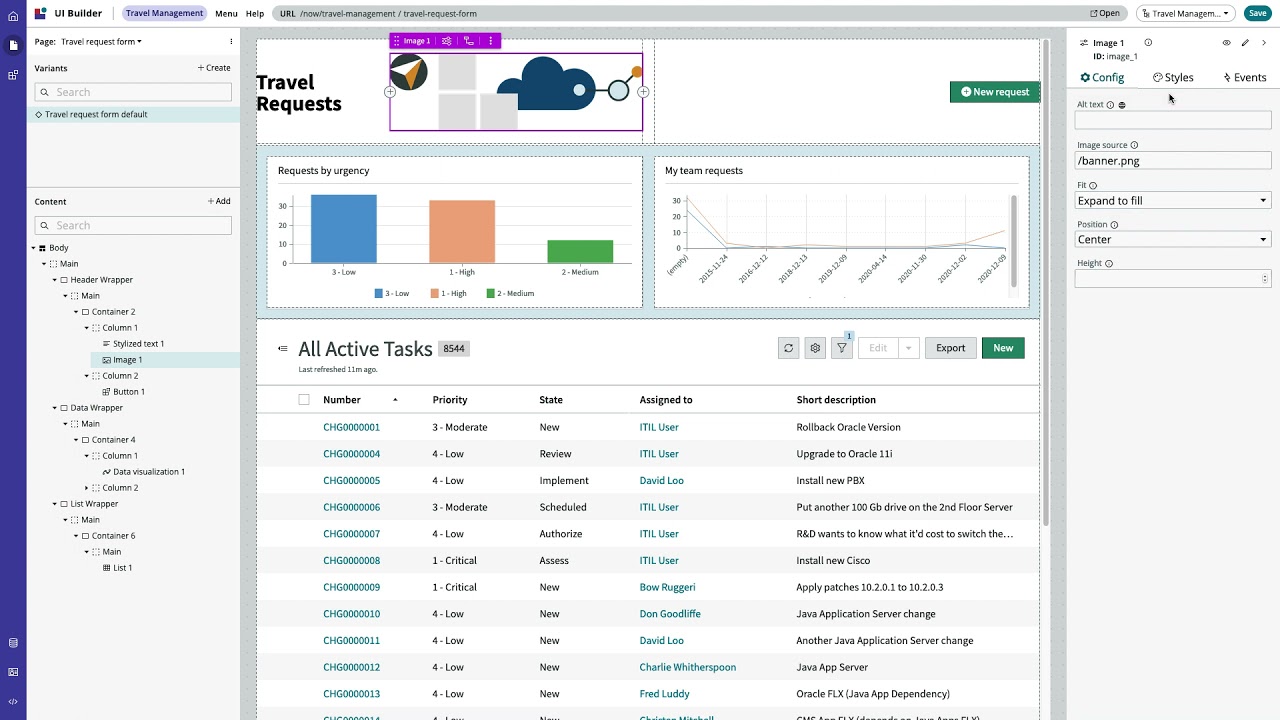Open the Fit dropdown set to Expand to fill
1280x720 pixels.
tap(1173, 201)
